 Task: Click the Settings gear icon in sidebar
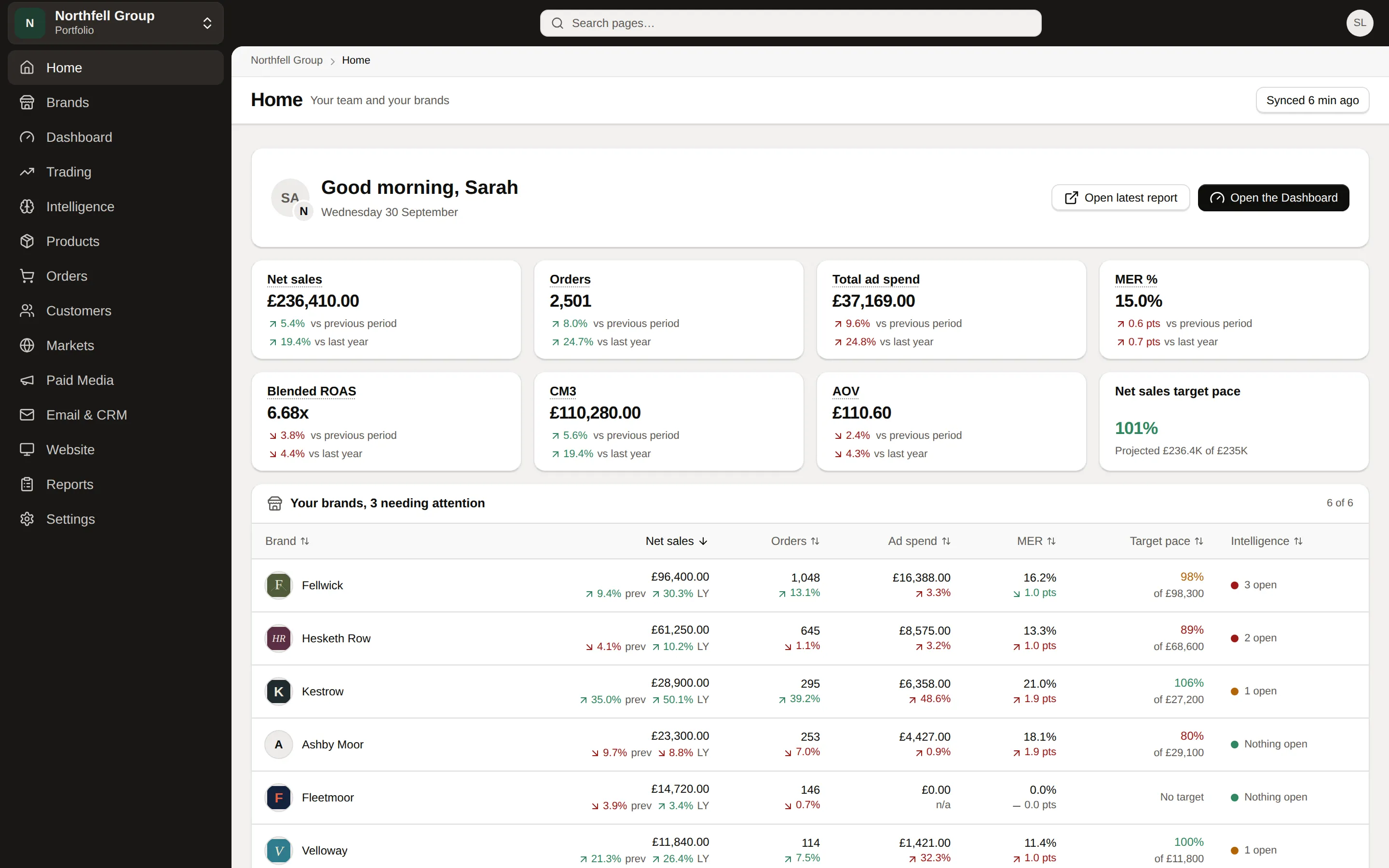click(27, 519)
